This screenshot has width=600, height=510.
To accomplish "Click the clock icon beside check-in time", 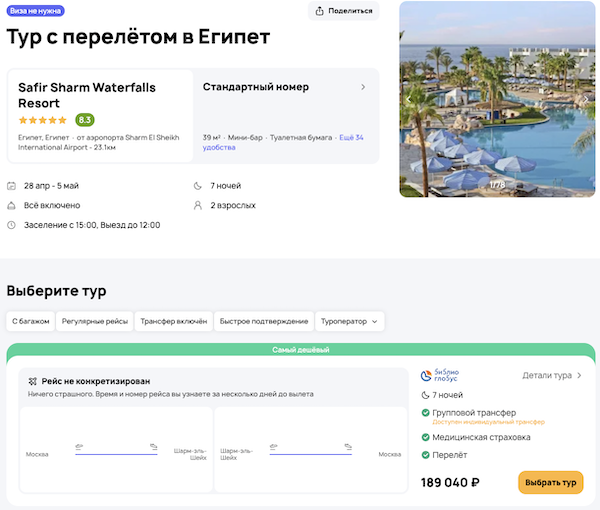I will (11, 225).
